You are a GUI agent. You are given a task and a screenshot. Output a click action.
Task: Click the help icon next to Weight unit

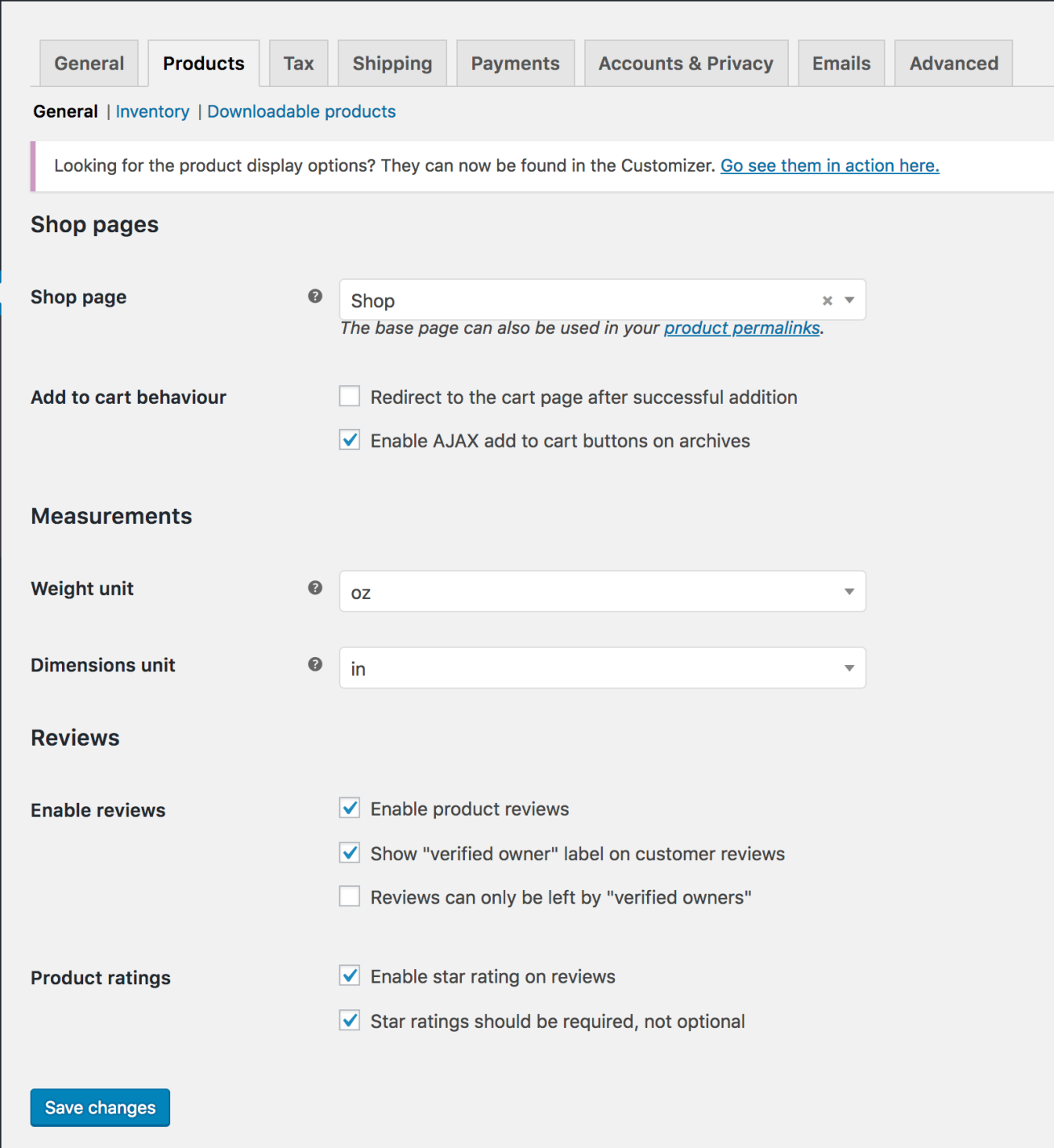(314, 589)
